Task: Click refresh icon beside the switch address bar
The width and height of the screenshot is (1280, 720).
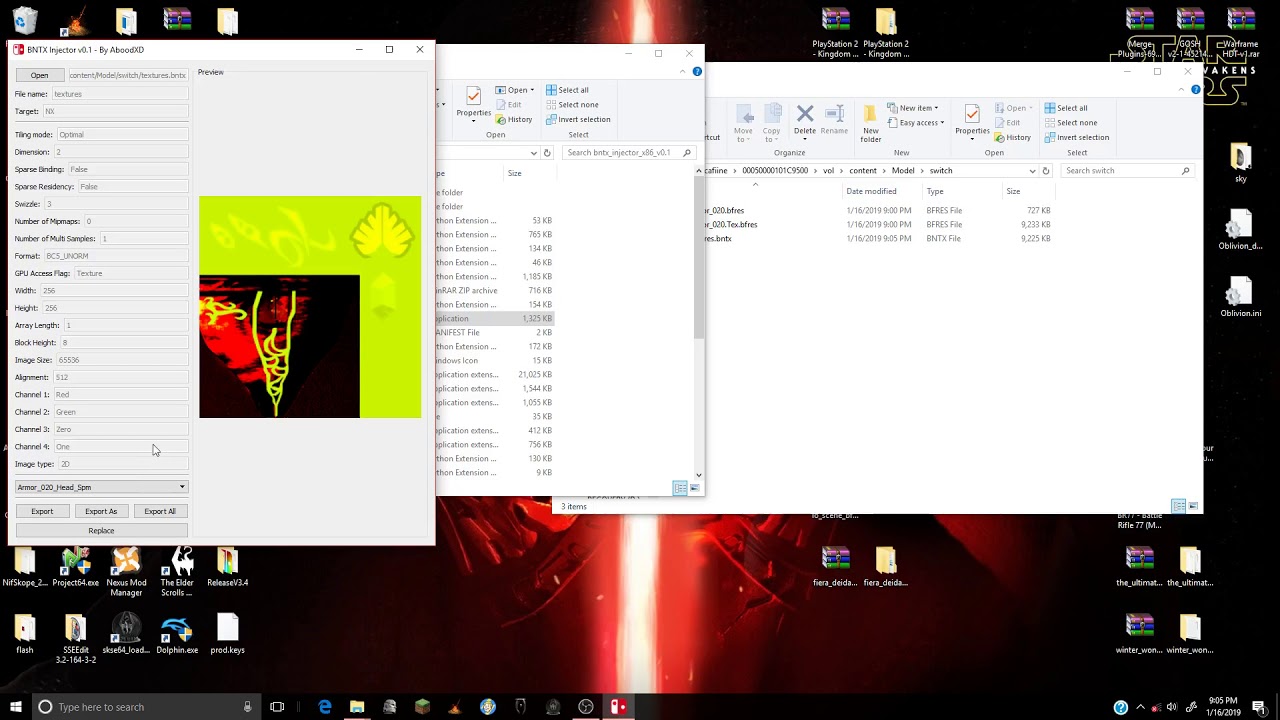Action: [x=1046, y=171]
